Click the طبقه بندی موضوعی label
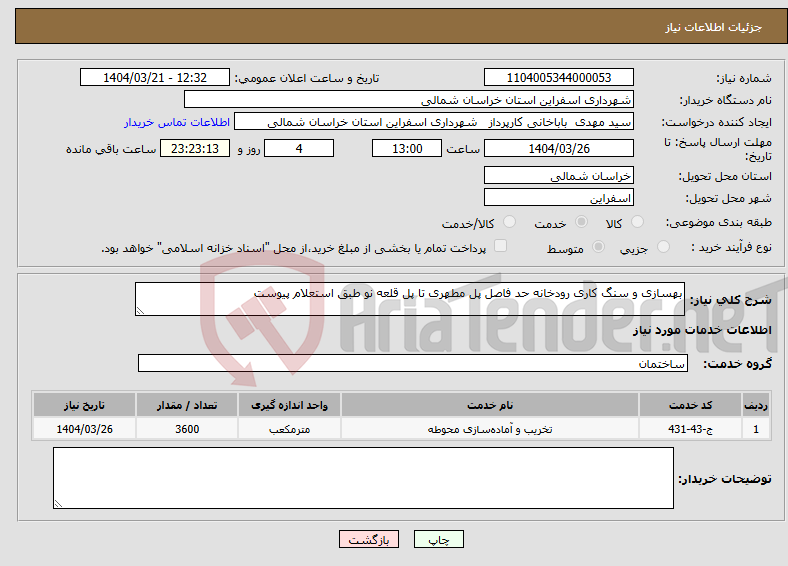Screen dimensions: 788x566 click(x=719, y=222)
